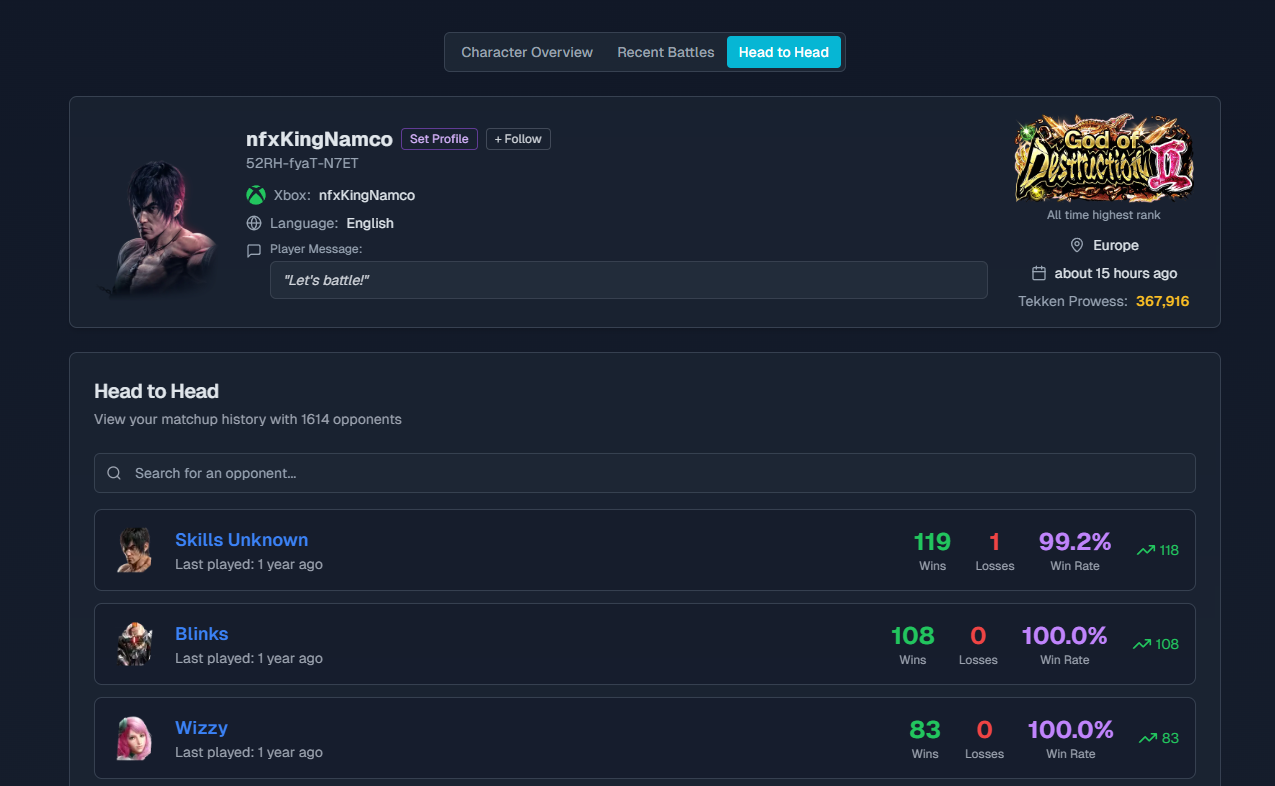Click the "Let's battle!" message box
Viewport: 1275px width, 786px height.
pos(628,280)
